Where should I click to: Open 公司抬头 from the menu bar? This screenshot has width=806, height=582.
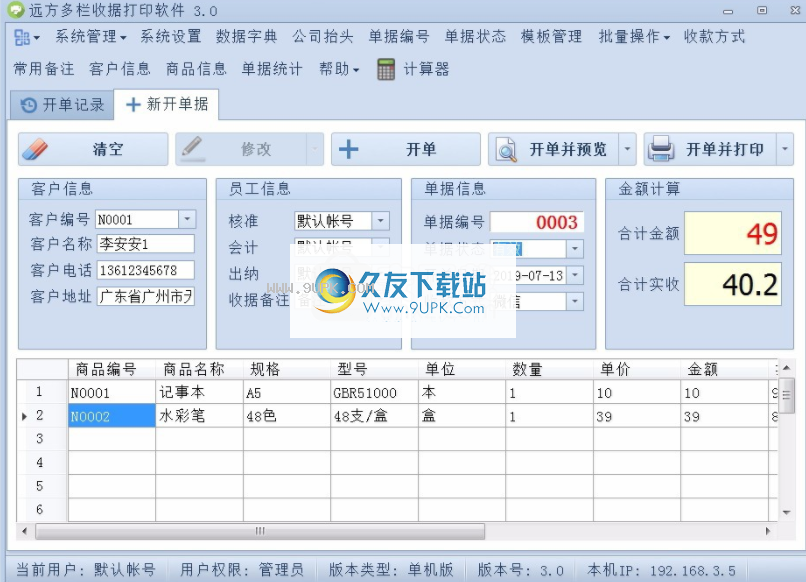323,37
